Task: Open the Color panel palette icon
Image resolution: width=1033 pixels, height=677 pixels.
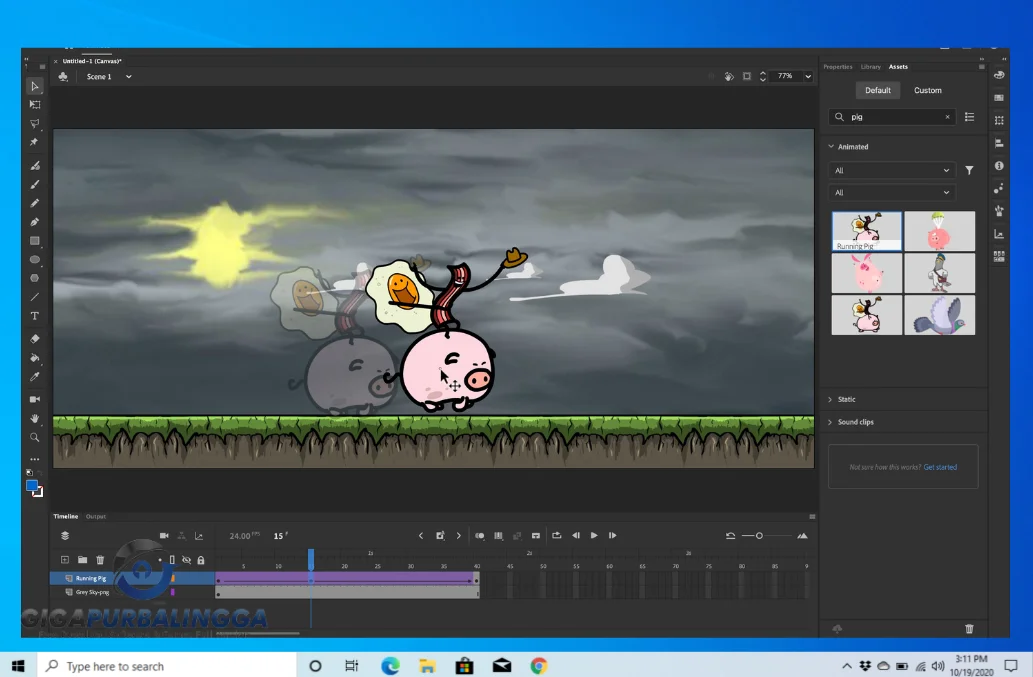Action: coord(999,75)
